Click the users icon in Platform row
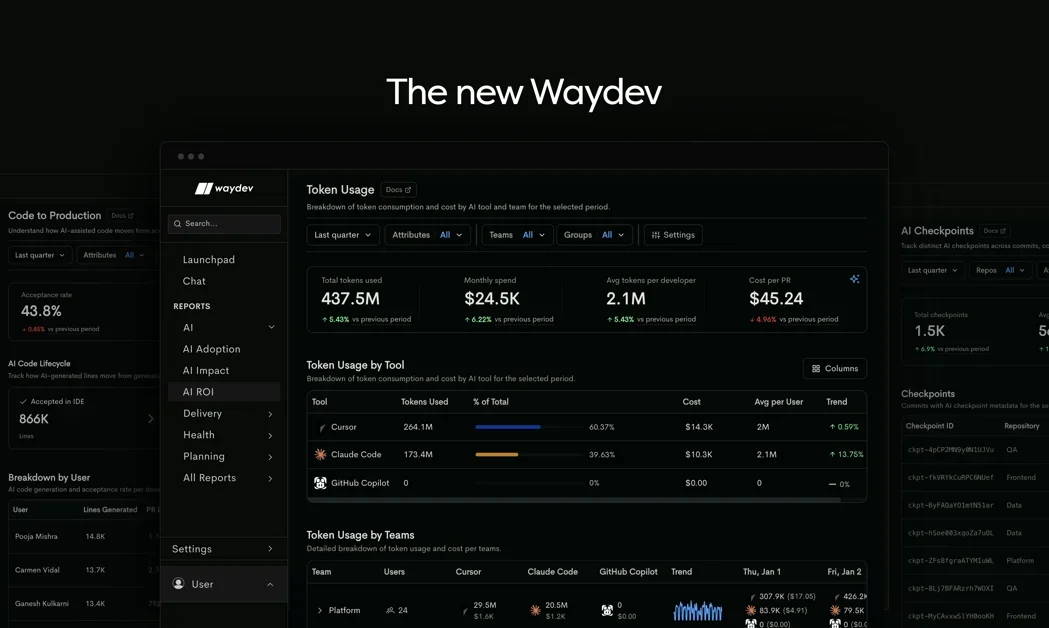The image size is (1049, 628). click(390, 610)
